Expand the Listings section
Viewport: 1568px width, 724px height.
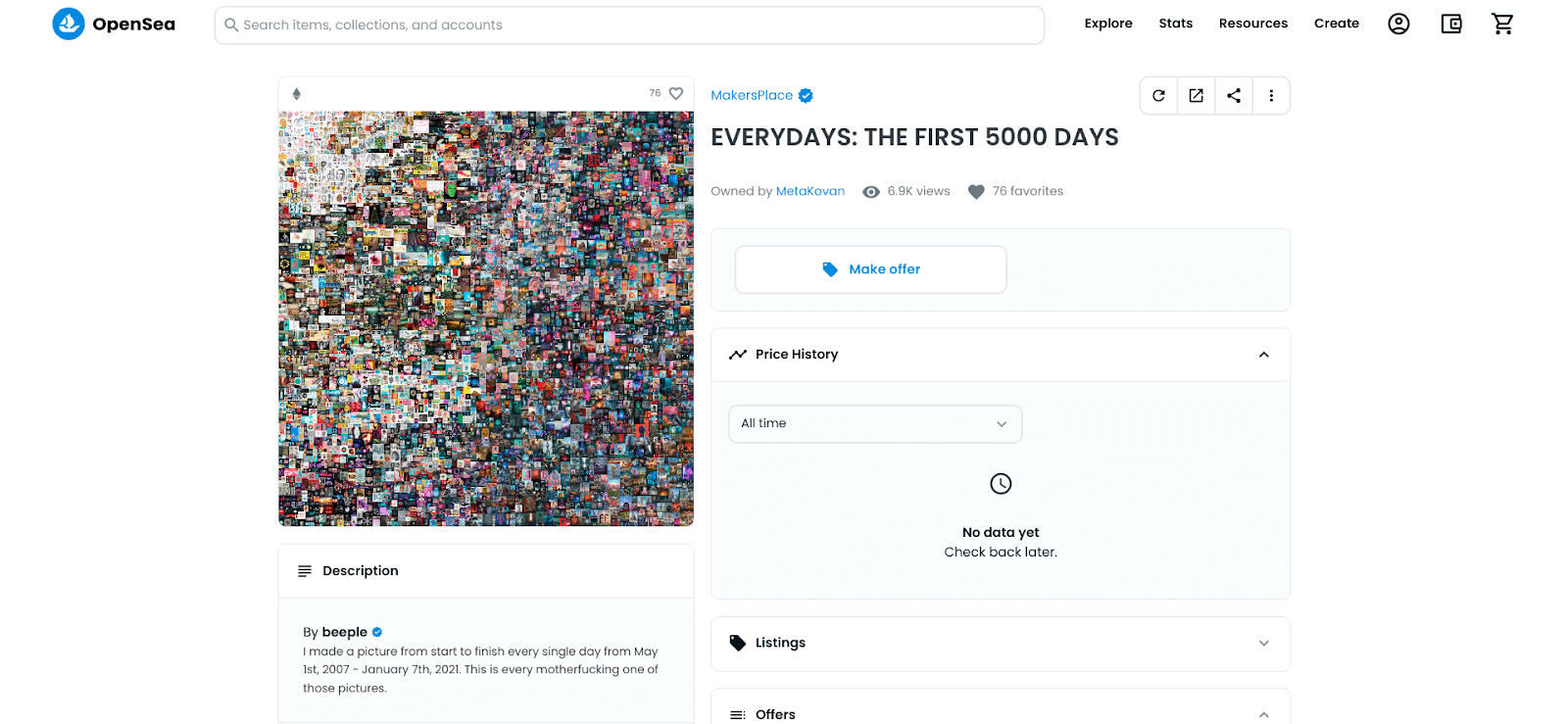pos(1263,644)
